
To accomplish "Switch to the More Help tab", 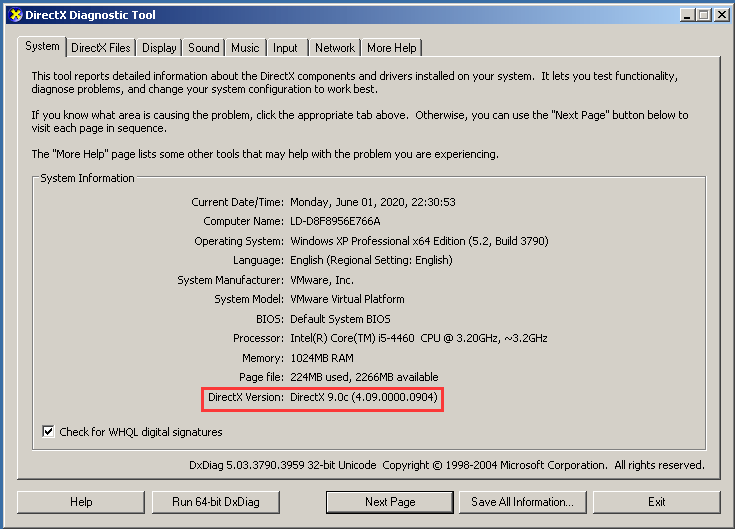I will coord(391,48).
